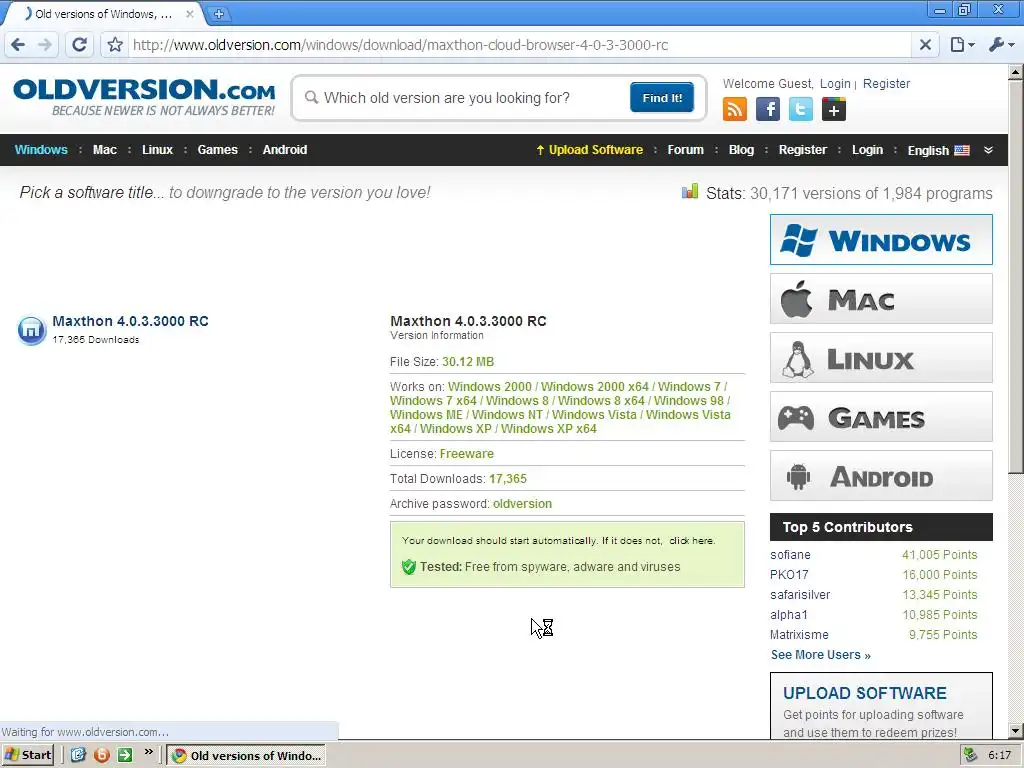Open the browser page menu icon
Viewport: 1024px width, 768px height.
pos(962,44)
